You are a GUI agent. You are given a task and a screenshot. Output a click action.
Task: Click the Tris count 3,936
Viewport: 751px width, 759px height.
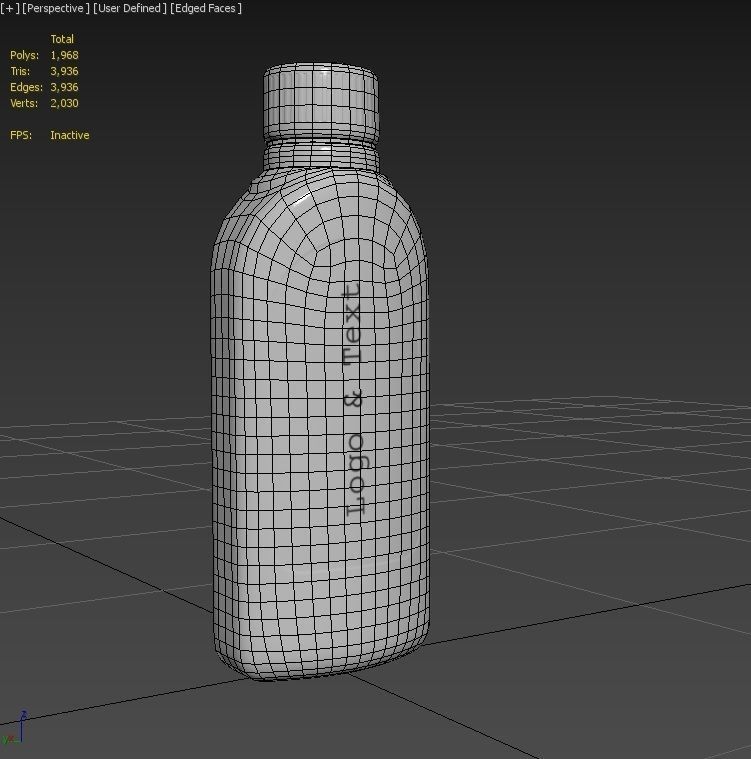64,71
